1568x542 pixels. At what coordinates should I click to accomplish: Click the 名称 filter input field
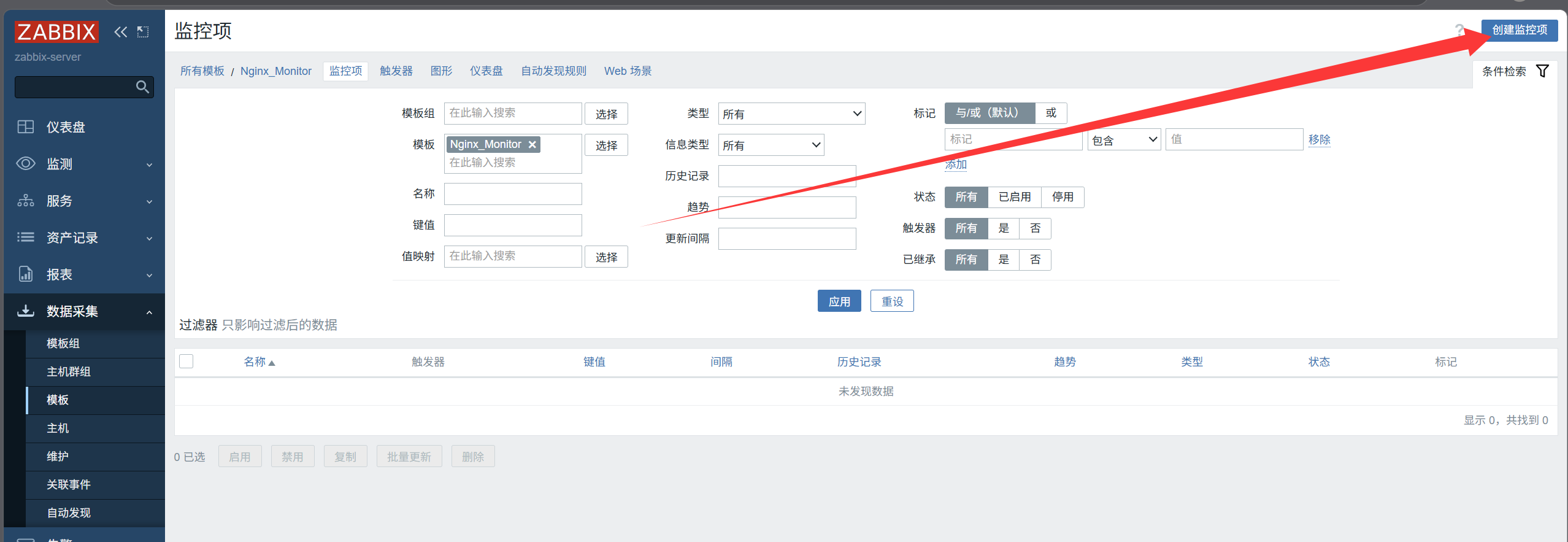[513, 195]
